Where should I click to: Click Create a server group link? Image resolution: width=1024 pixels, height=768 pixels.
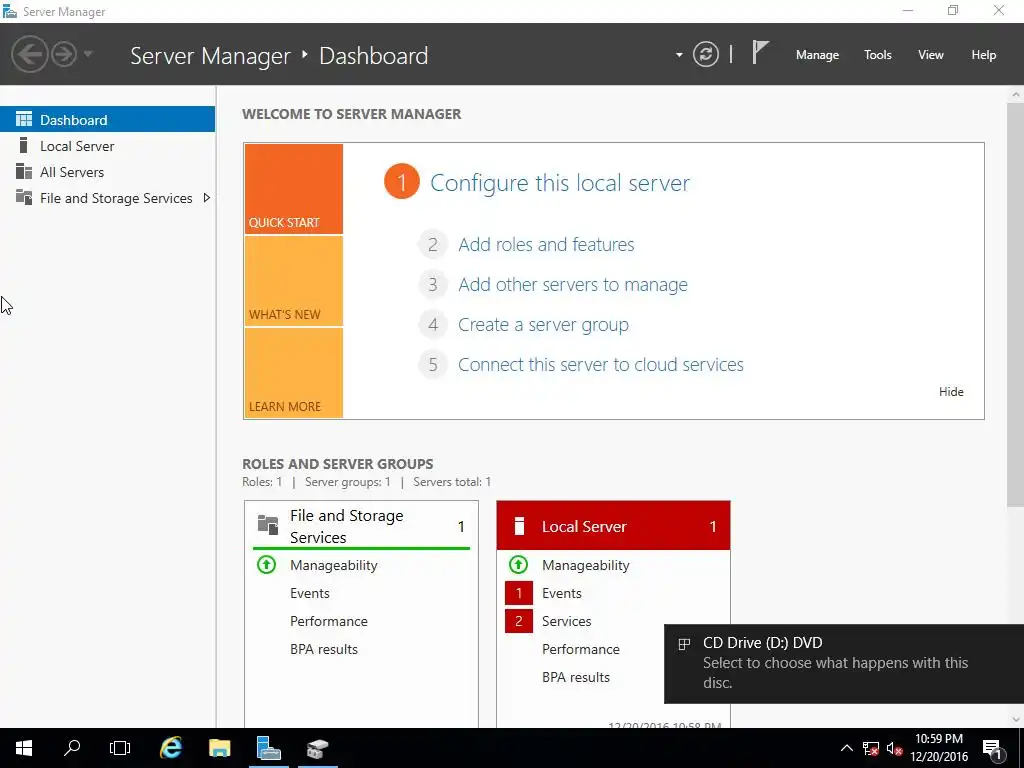pyautogui.click(x=543, y=325)
